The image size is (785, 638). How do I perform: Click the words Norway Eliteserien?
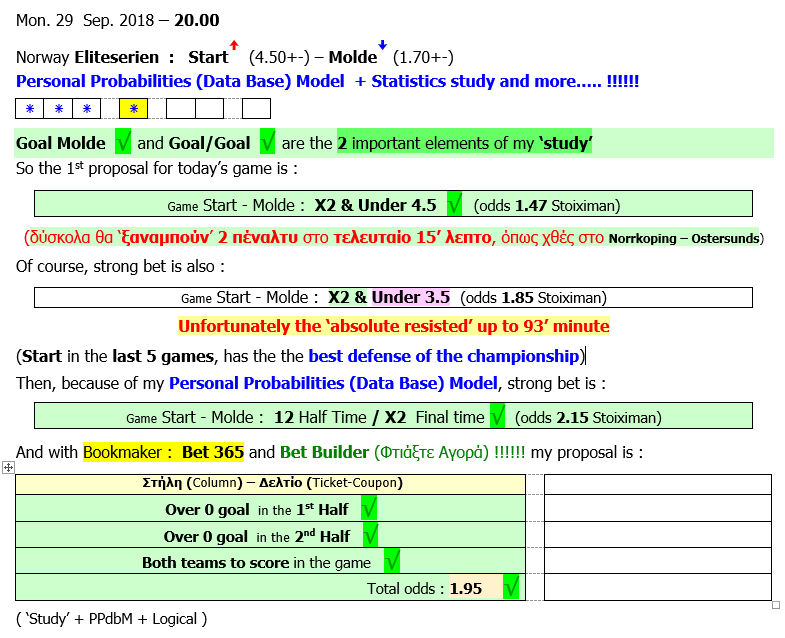[88, 57]
